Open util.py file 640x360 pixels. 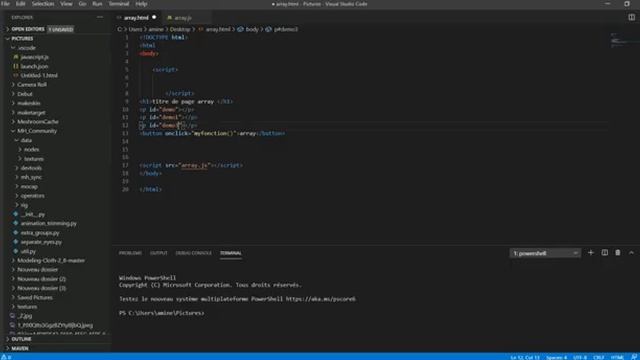tap(28, 251)
